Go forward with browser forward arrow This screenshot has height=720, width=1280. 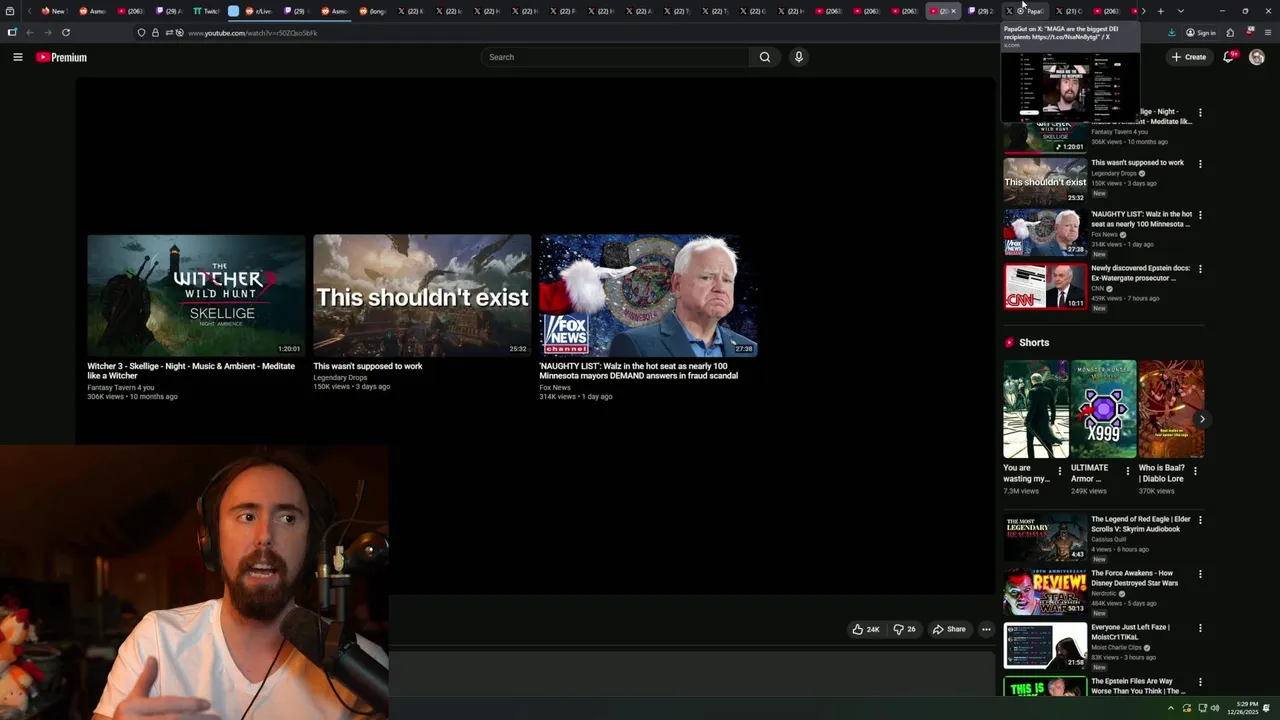[47, 32]
